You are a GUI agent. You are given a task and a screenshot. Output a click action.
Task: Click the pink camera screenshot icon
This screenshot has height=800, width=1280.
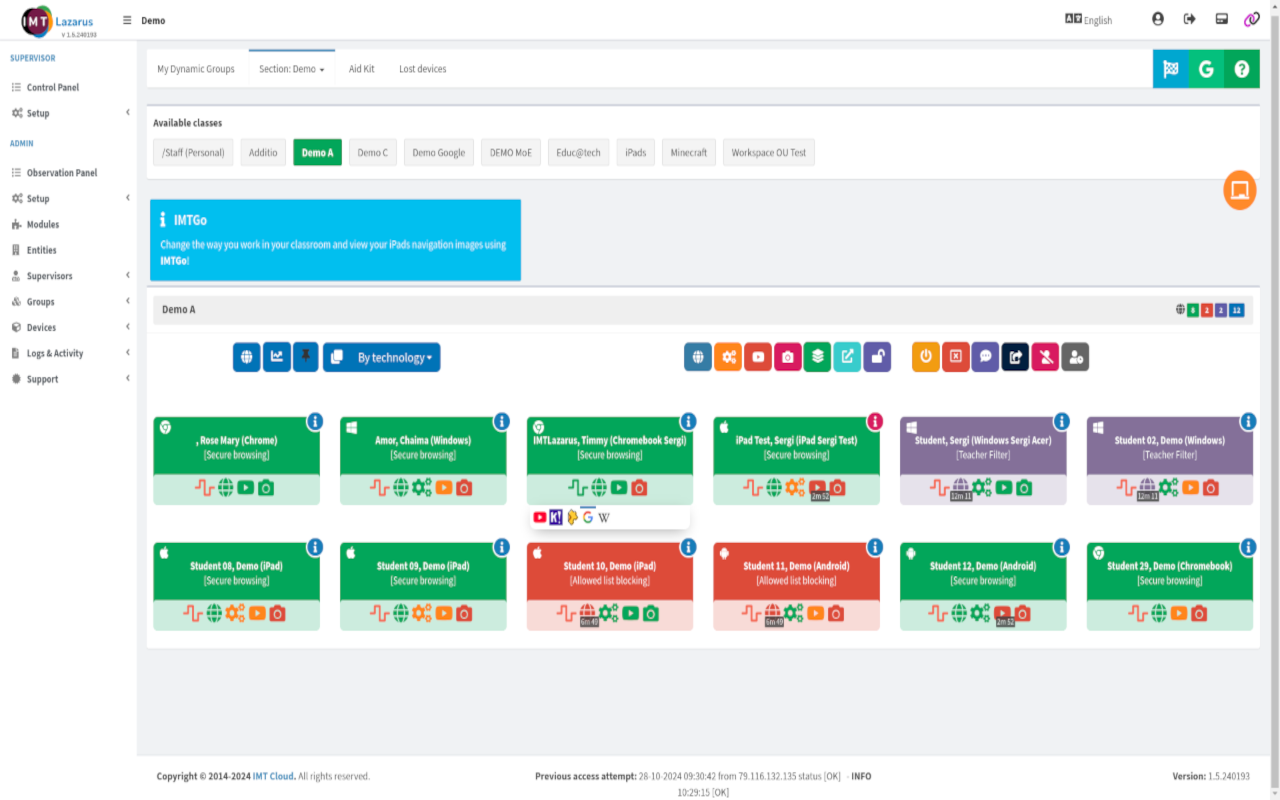[x=787, y=356]
